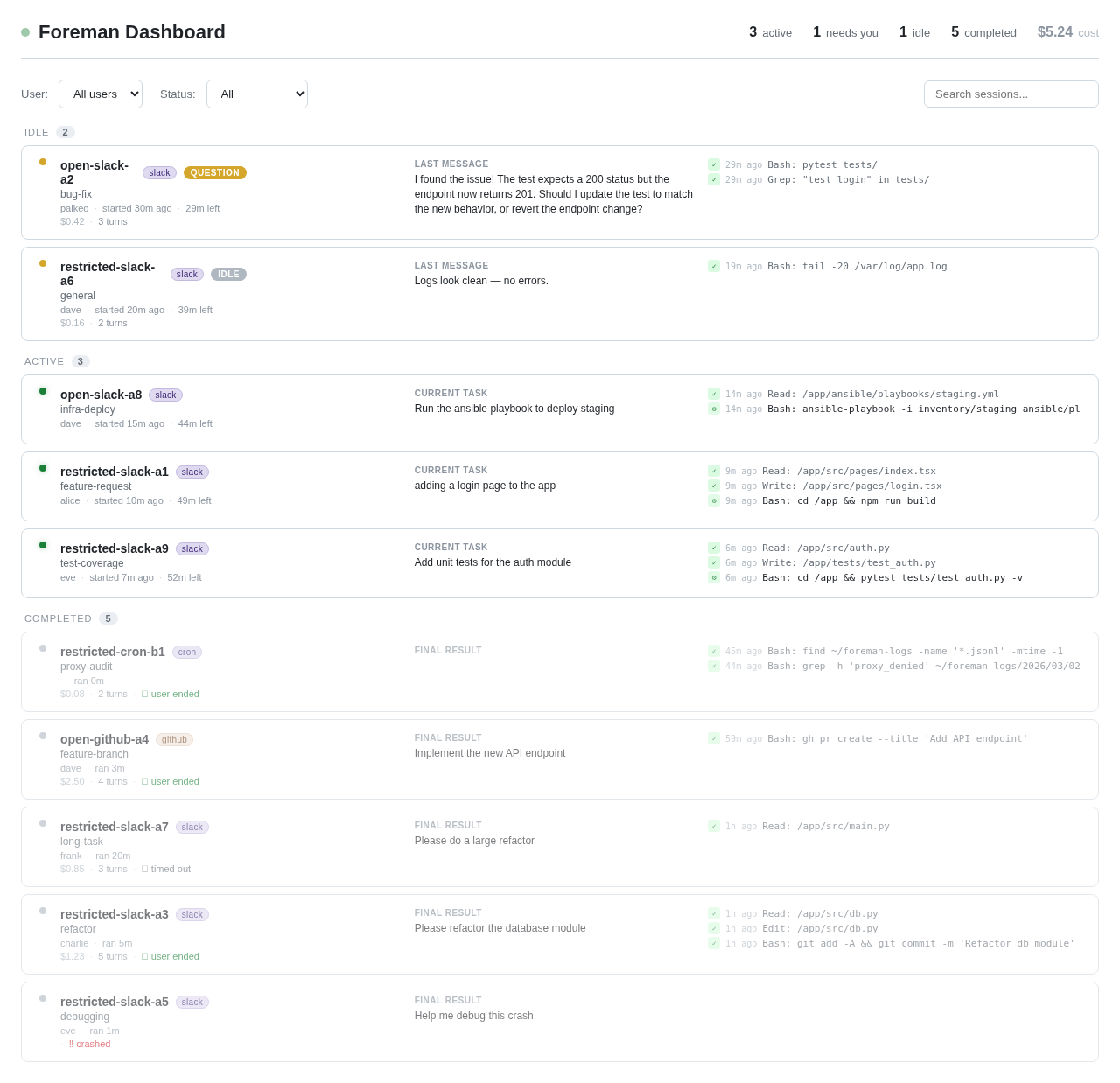Click the cron tag on restricted-cron-b1

187,653
